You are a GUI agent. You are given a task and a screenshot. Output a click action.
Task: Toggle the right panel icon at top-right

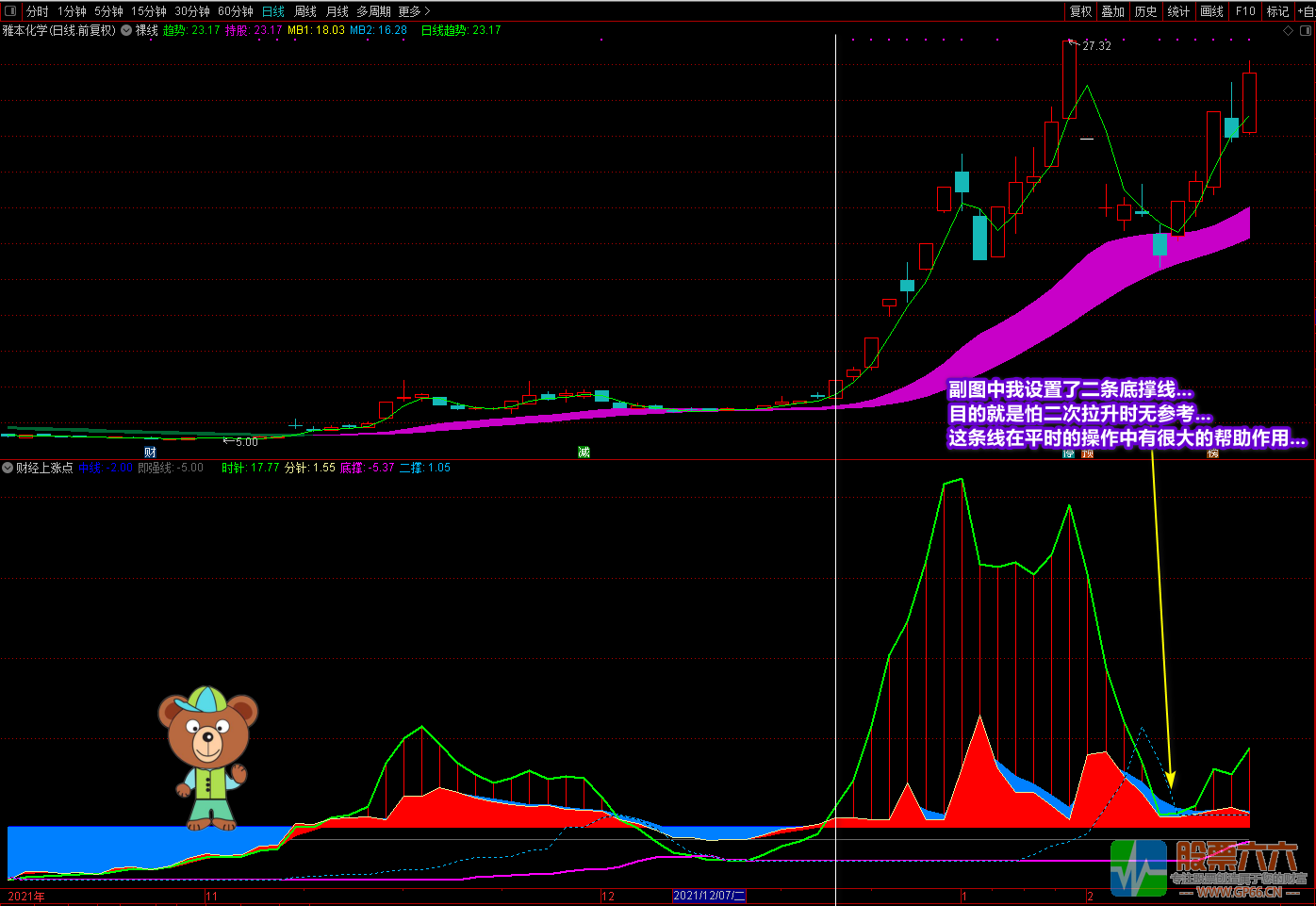1306,31
